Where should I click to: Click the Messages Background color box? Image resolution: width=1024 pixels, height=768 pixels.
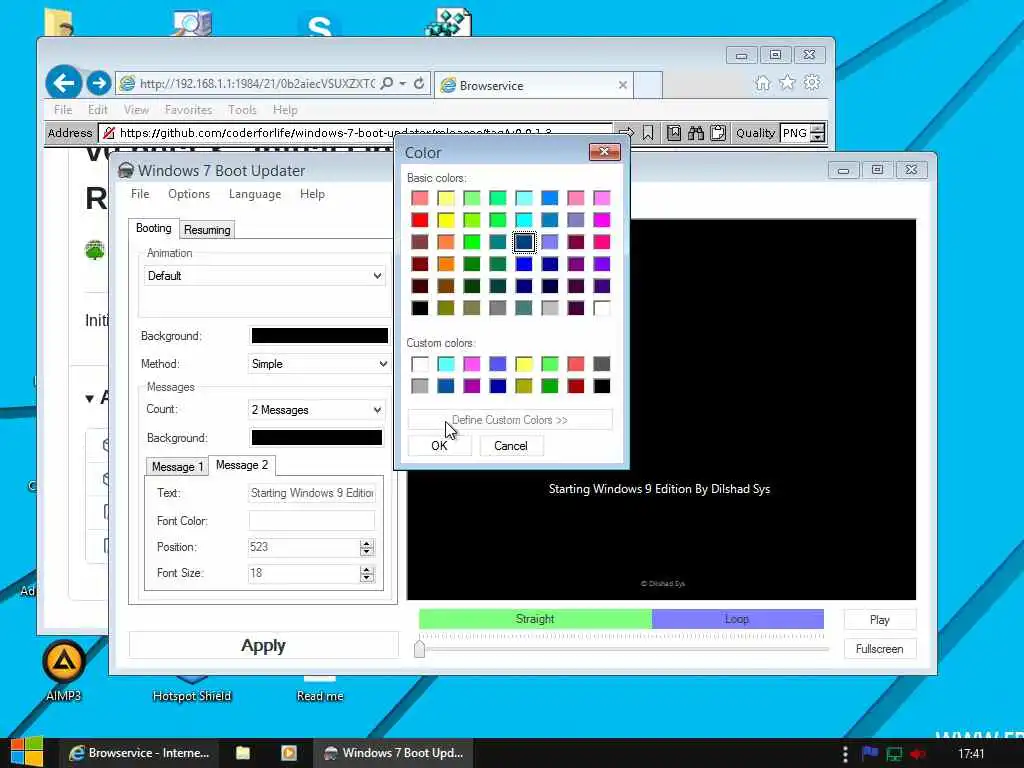point(317,438)
